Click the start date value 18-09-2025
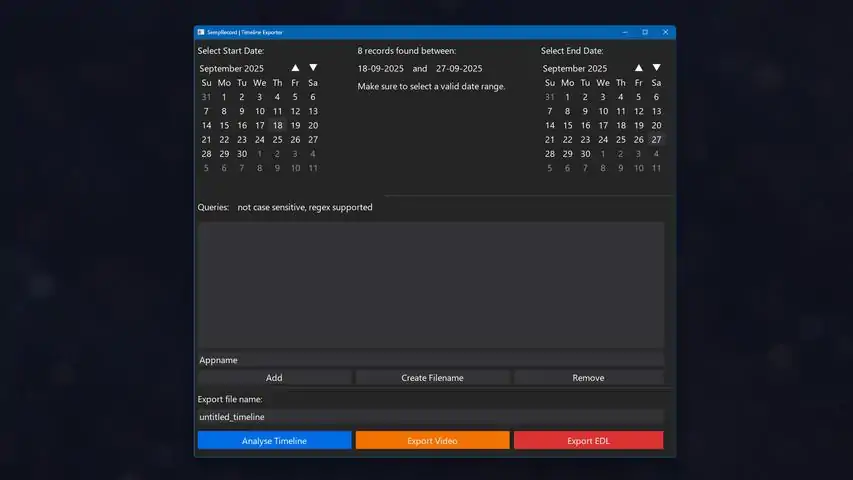 (x=381, y=68)
